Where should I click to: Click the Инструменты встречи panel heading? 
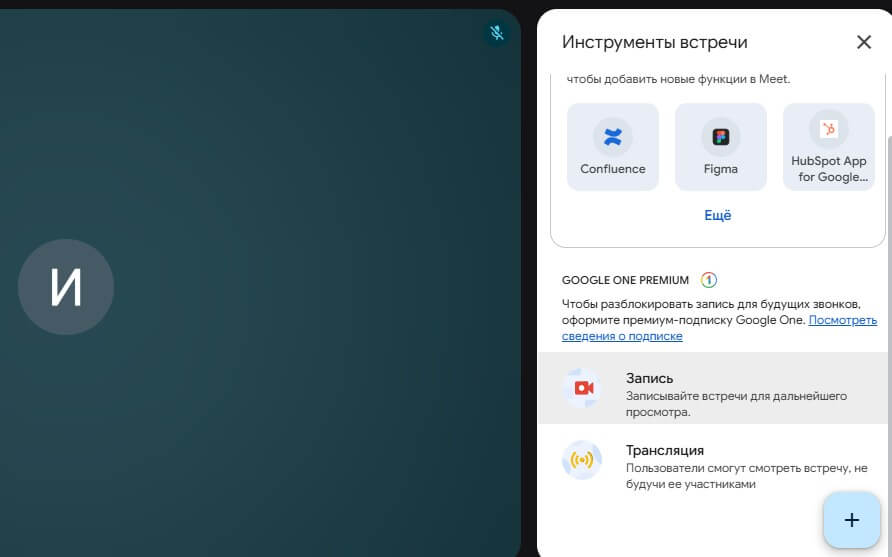coord(654,42)
